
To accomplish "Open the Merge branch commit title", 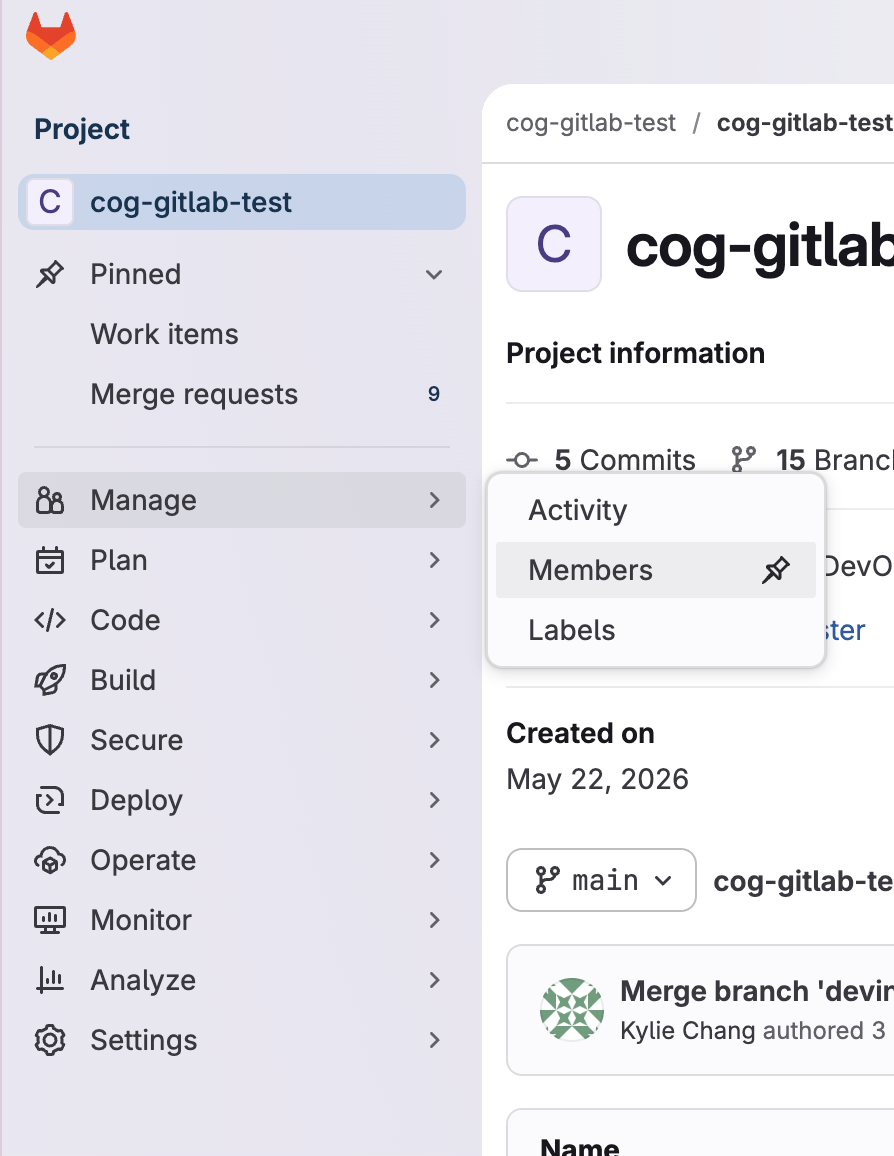I will [x=757, y=991].
